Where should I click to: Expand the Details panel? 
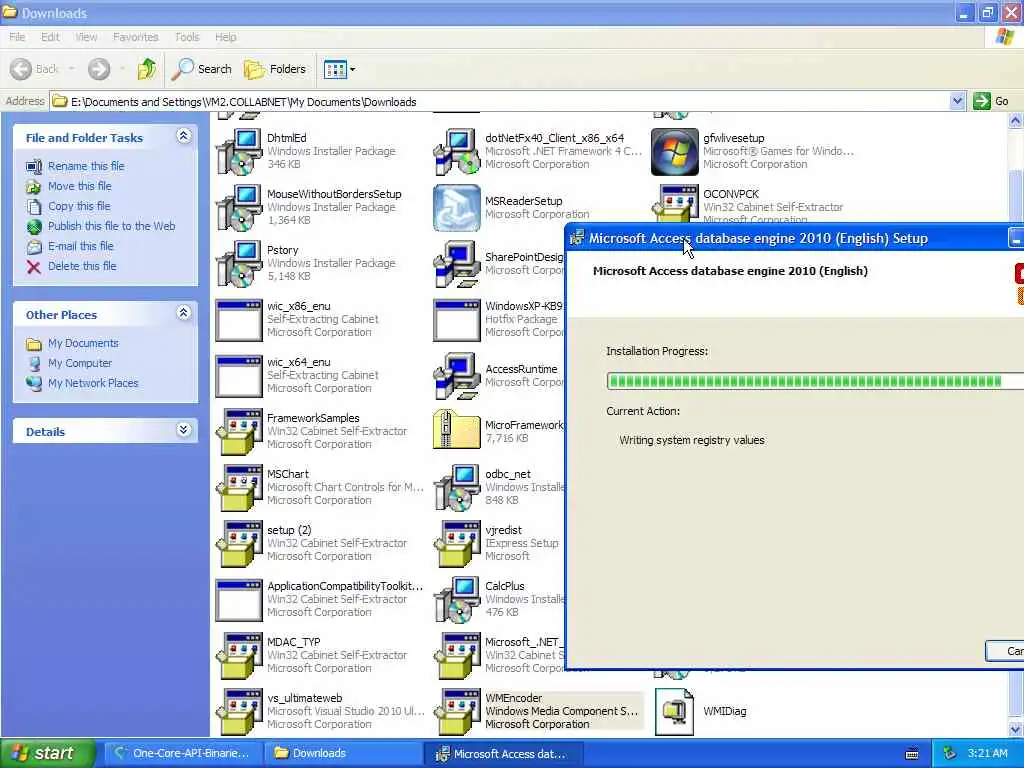click(184, 430)
